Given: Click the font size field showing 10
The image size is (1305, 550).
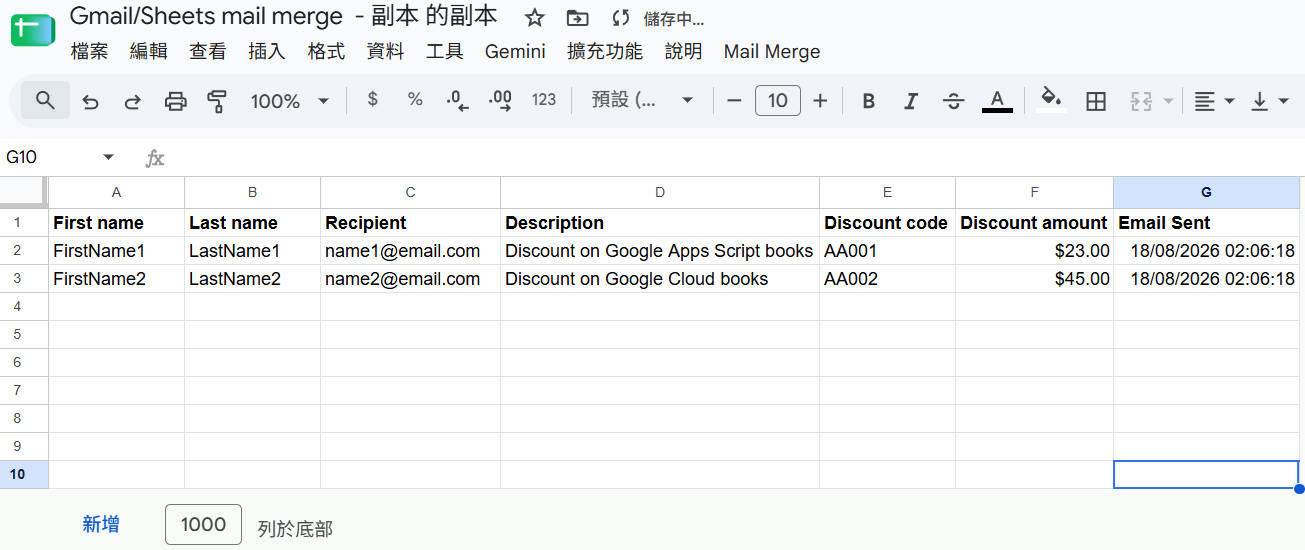Looking at the screenshot, I should pos(778,100).
